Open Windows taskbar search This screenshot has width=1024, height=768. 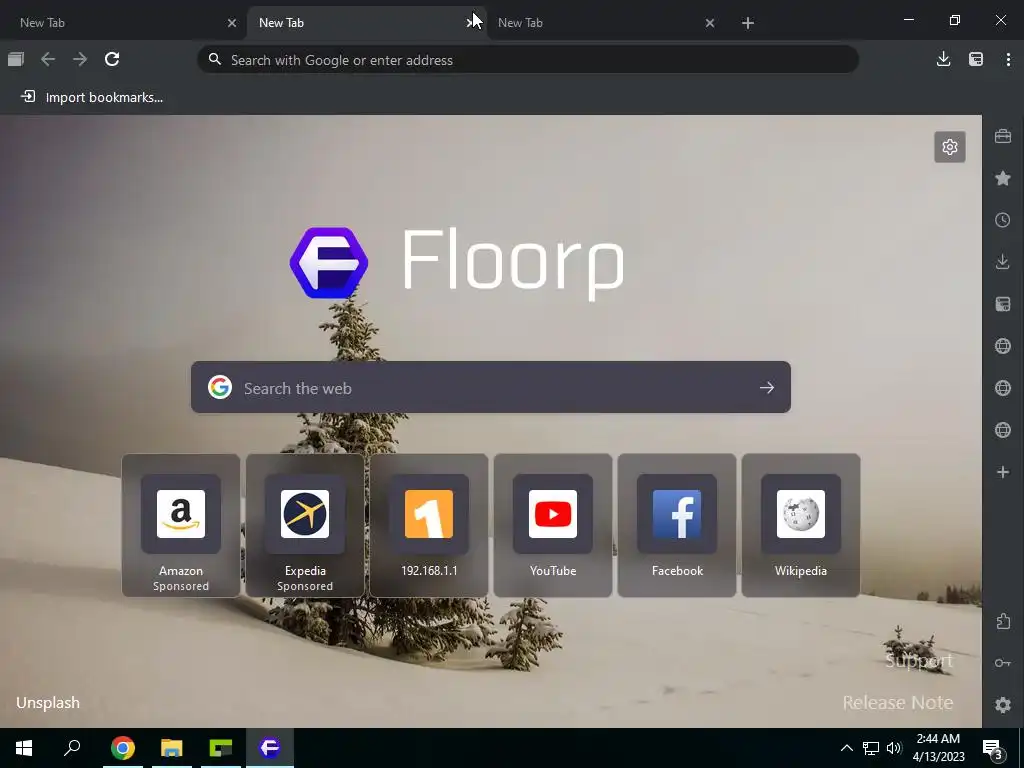point(72,748)
